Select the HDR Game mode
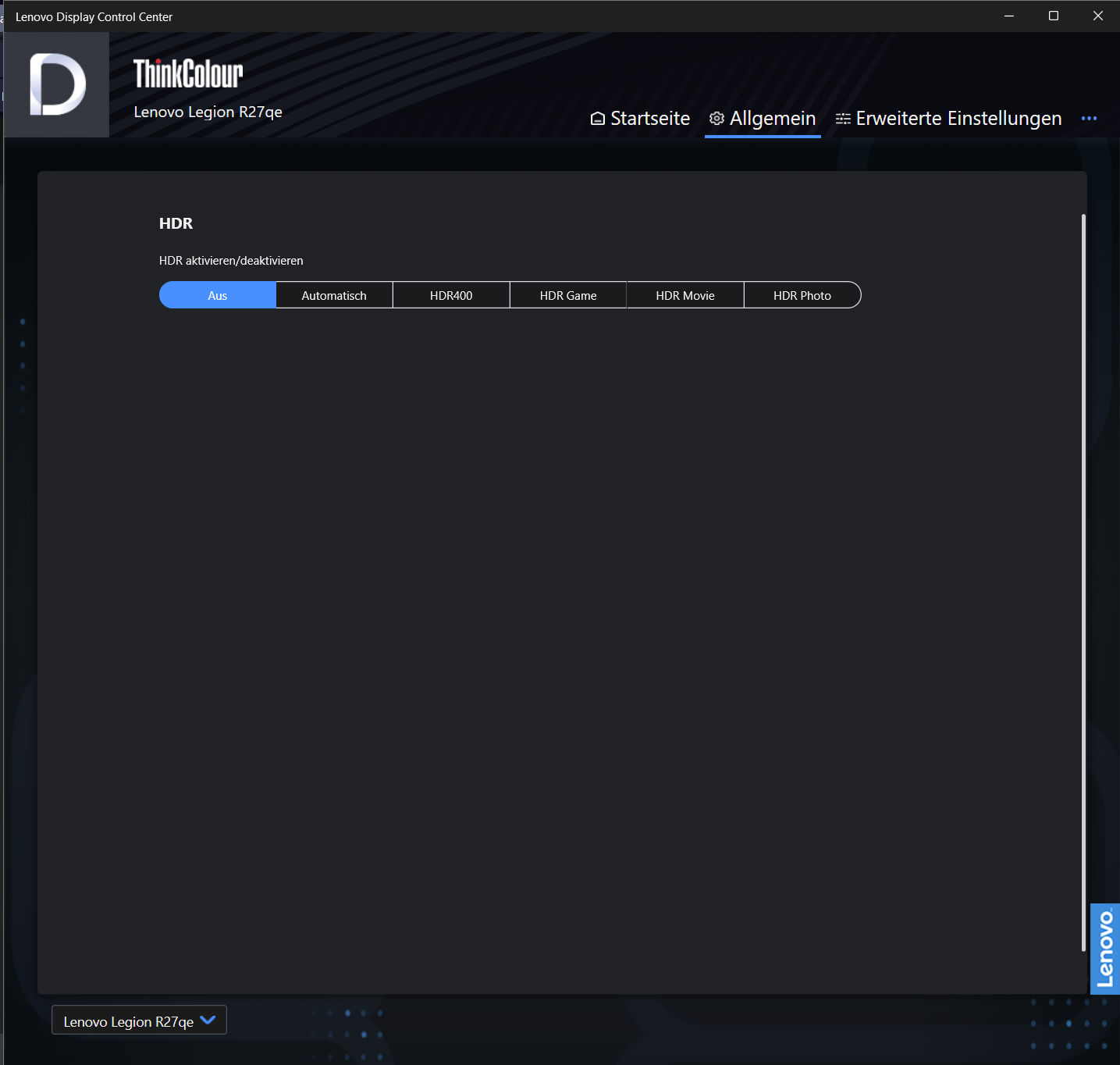Image resolution: width=1120 pixels, height=1065 pixels. (x=568, y=295)
